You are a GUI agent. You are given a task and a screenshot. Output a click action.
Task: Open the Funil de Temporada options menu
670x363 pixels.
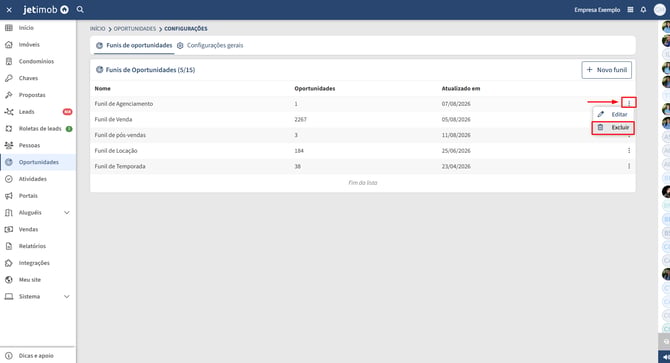click(x=629, y=166)
